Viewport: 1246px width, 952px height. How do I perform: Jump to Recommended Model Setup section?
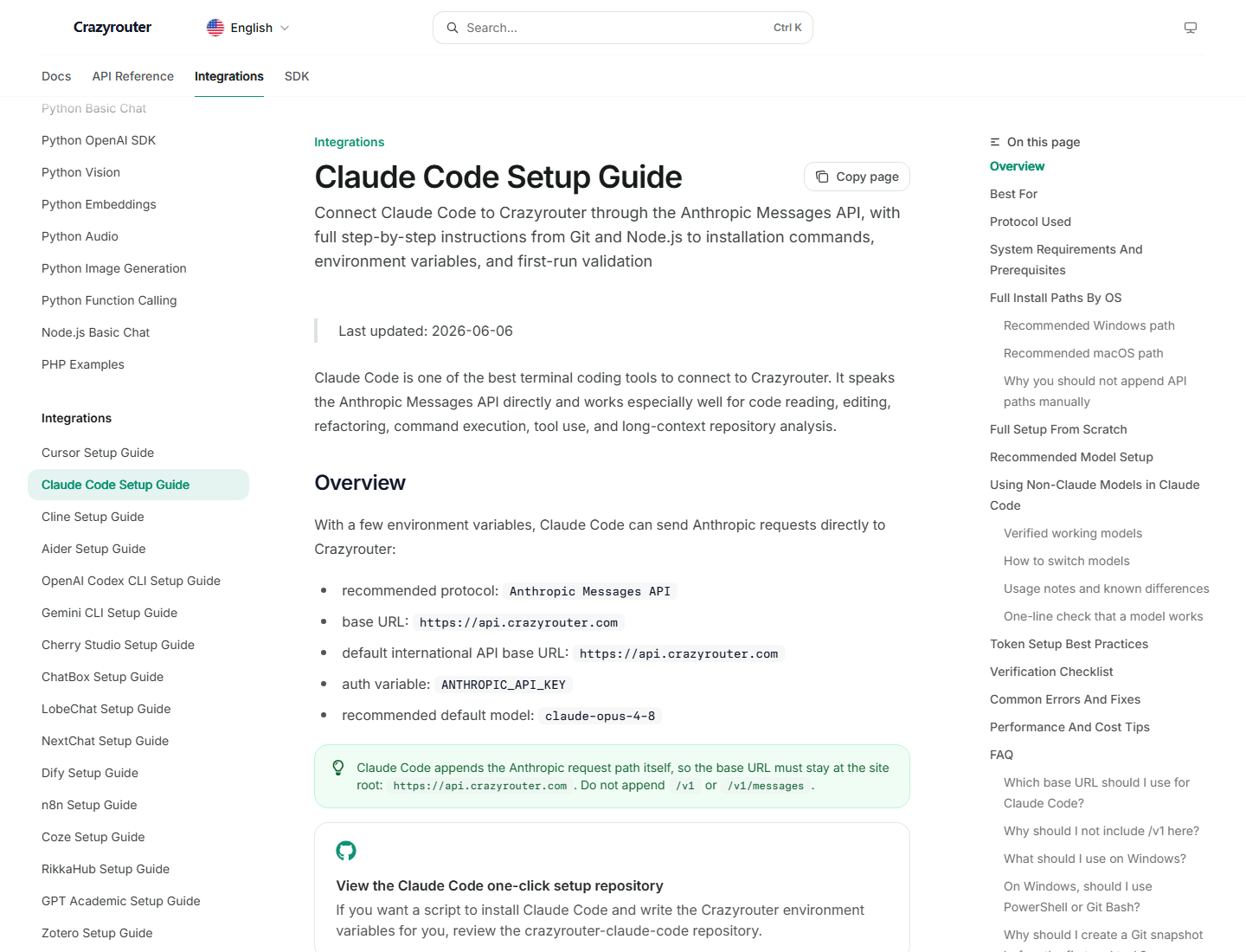click(x=1071, y=457)
